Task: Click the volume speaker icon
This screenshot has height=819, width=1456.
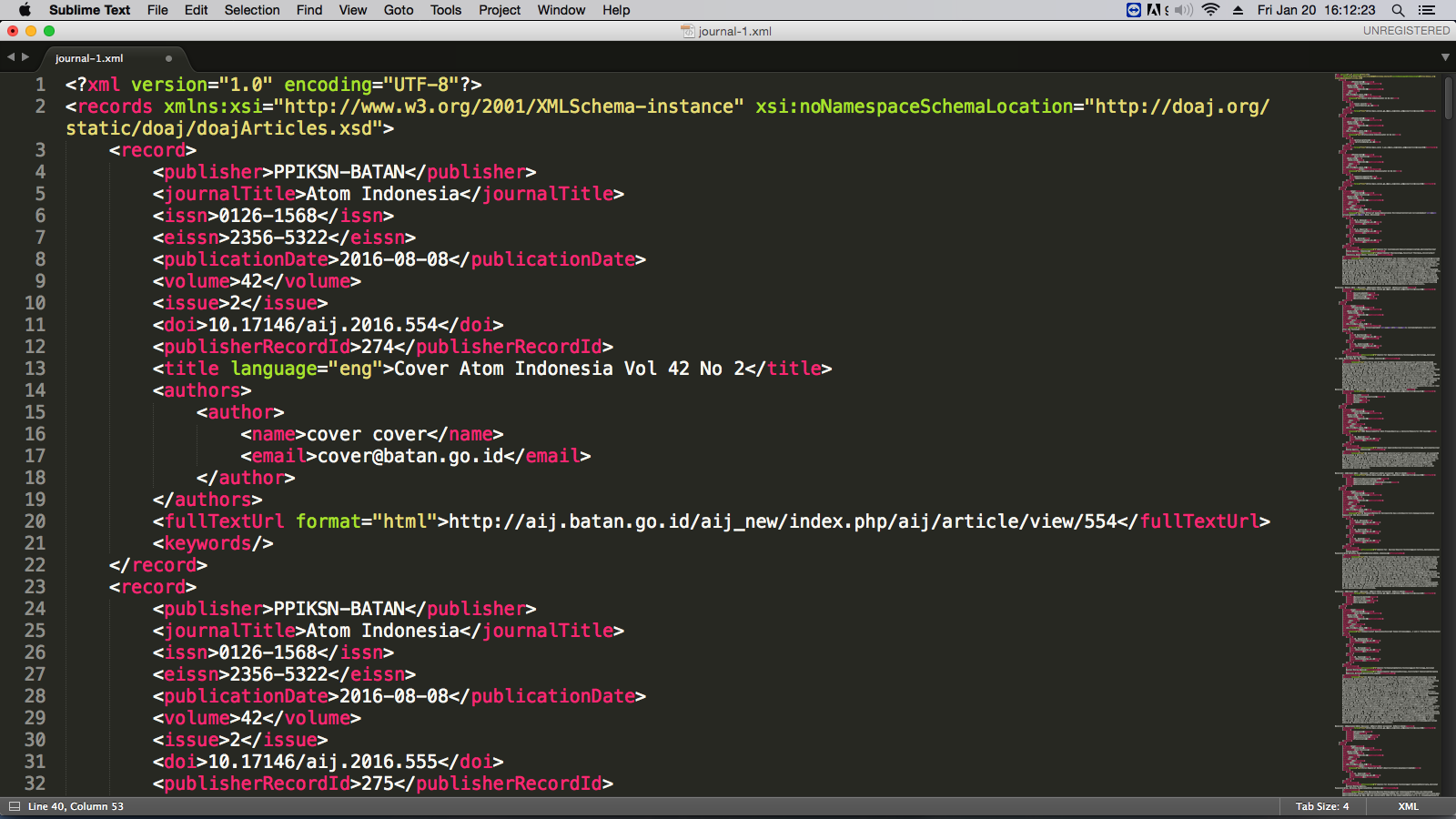Action: (x=1183, y=10)
